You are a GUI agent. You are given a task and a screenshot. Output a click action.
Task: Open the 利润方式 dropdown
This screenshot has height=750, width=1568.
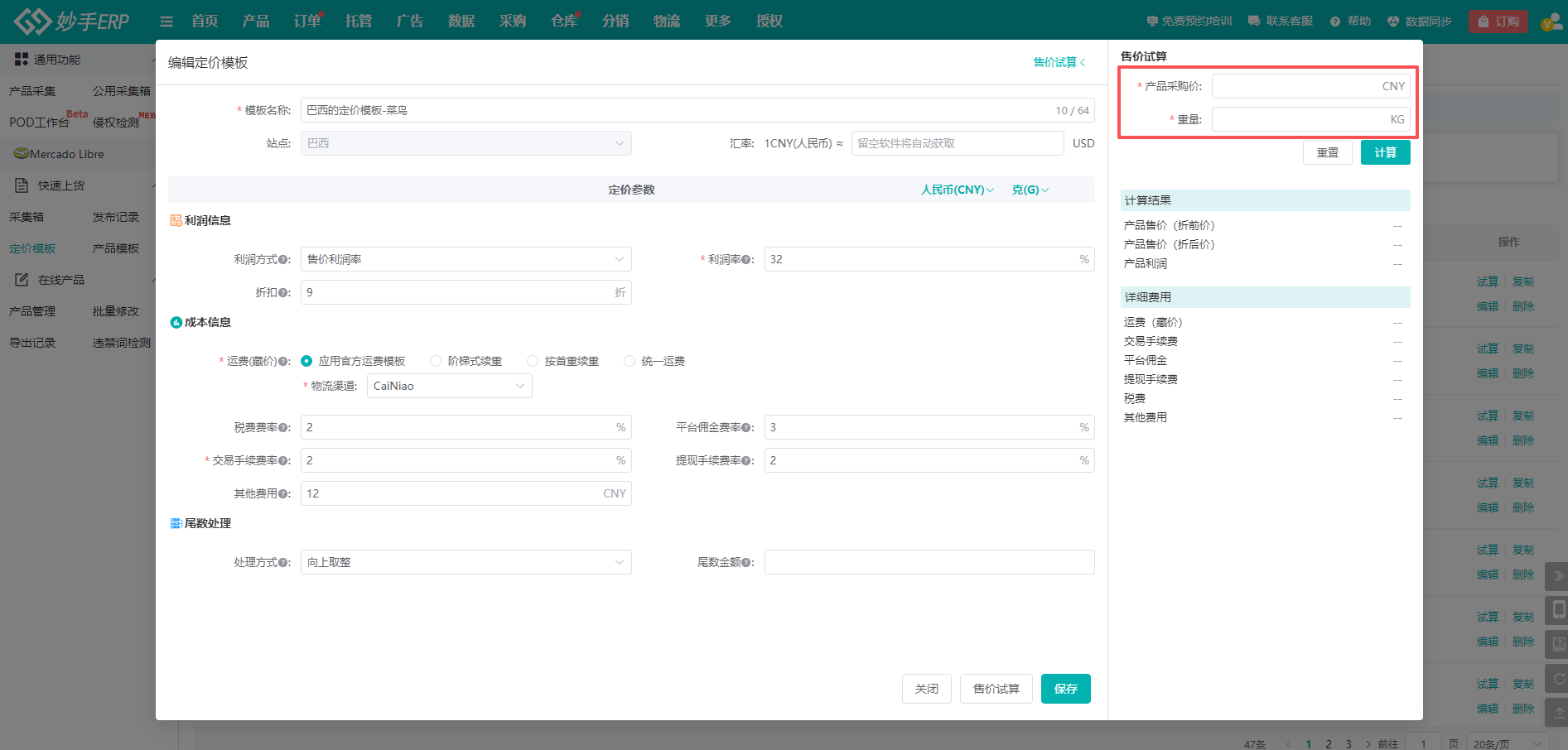(x=466, y=259)
